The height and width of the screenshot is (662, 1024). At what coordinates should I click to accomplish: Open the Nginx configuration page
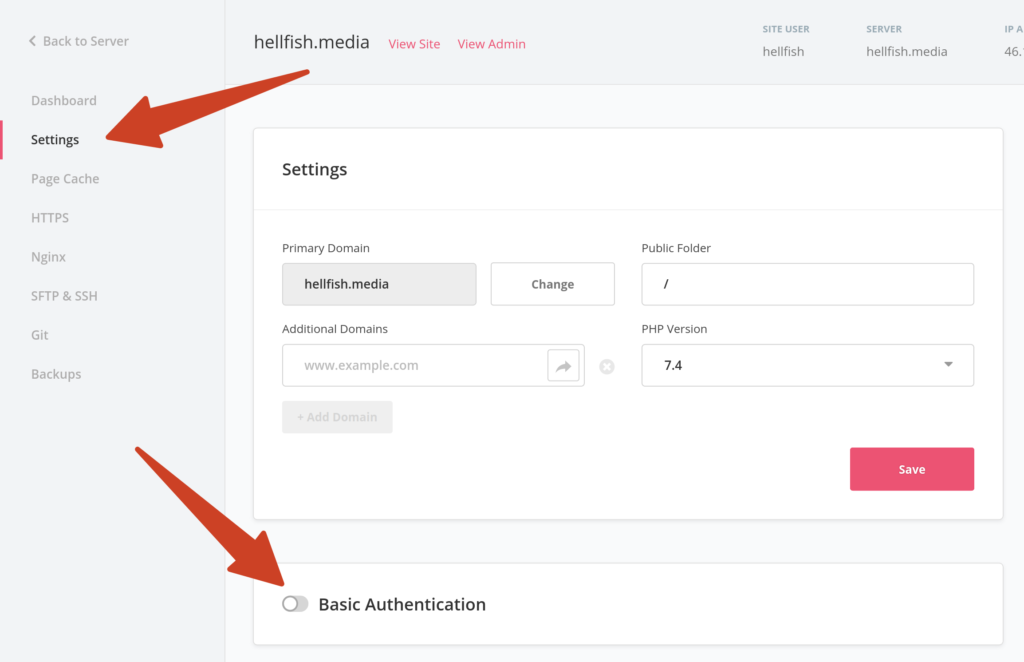[x=48, y=256]
